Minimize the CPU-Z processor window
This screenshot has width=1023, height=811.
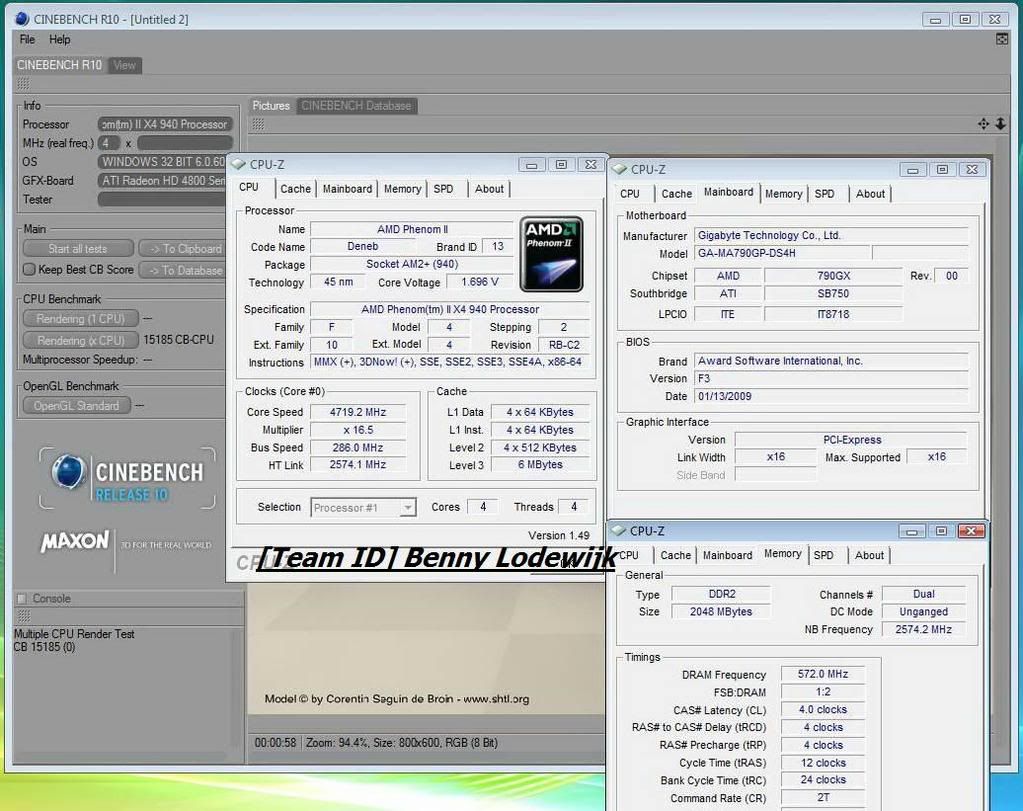(532, 164)
